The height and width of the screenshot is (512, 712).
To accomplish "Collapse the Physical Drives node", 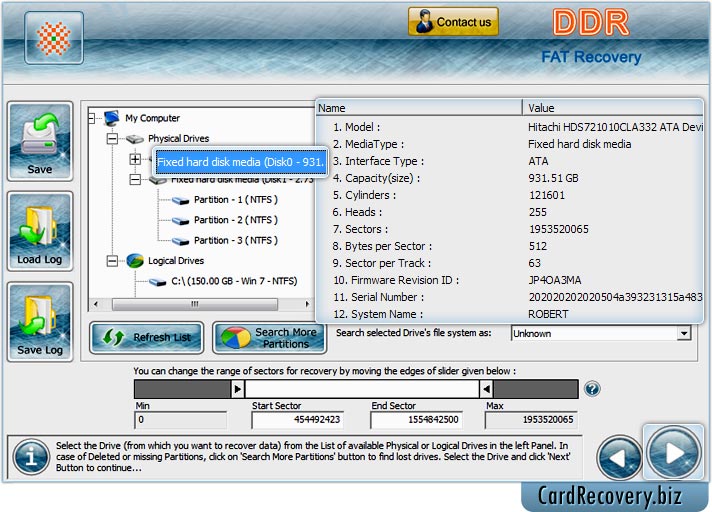I will (112, 138).
